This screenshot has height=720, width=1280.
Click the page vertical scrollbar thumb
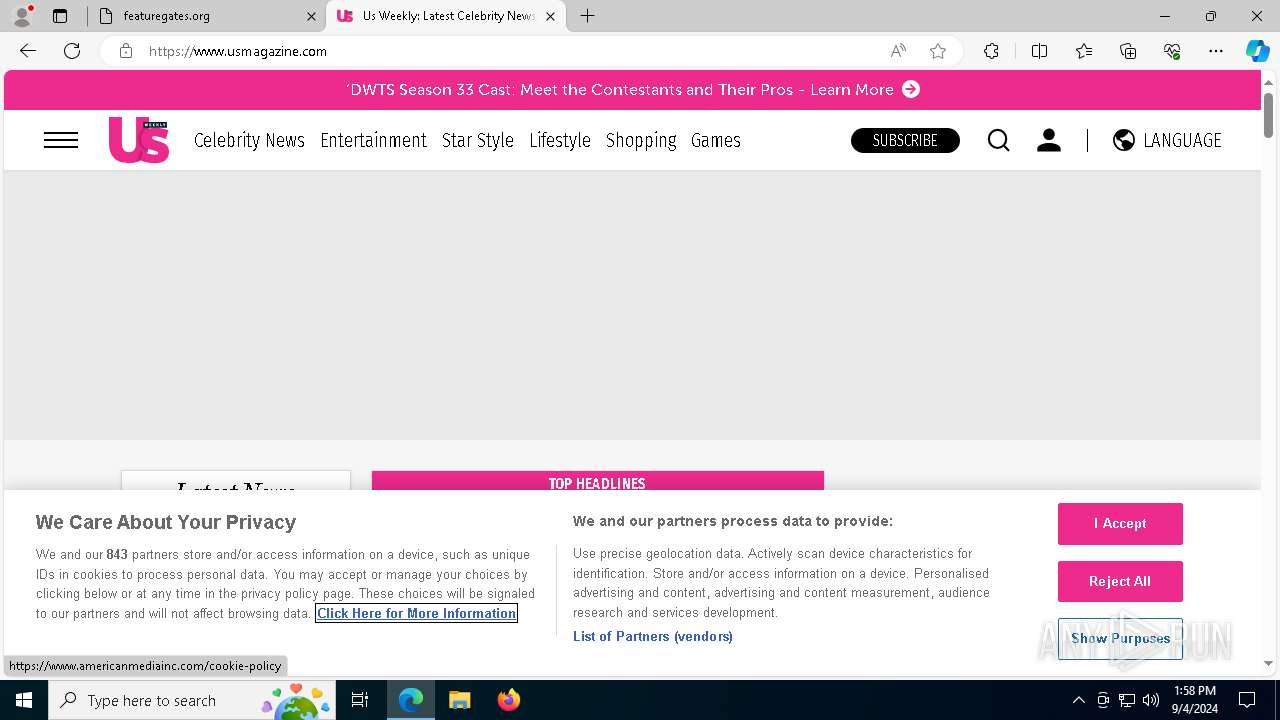coord(1268,114)
